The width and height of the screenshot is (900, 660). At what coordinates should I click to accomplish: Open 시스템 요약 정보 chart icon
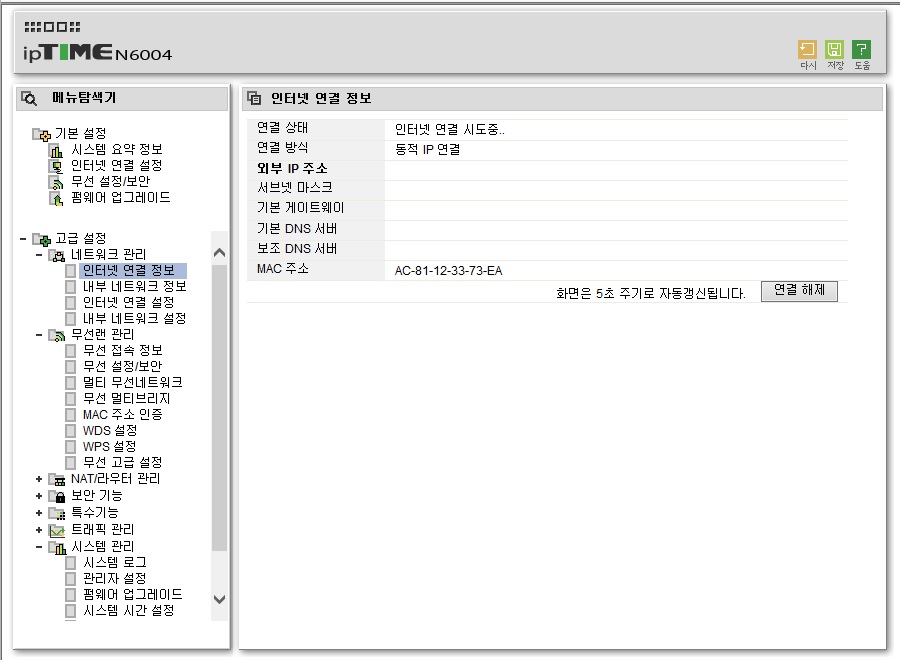[56, 150]
